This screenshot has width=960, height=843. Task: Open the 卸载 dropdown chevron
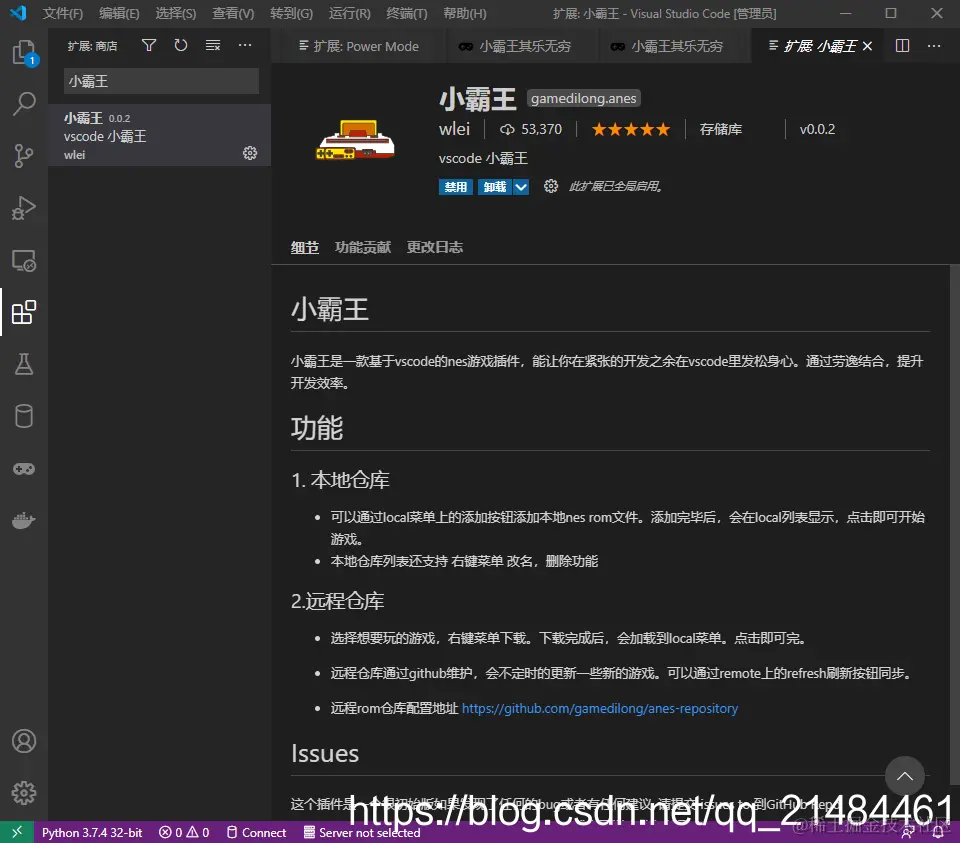pos(519,186)
